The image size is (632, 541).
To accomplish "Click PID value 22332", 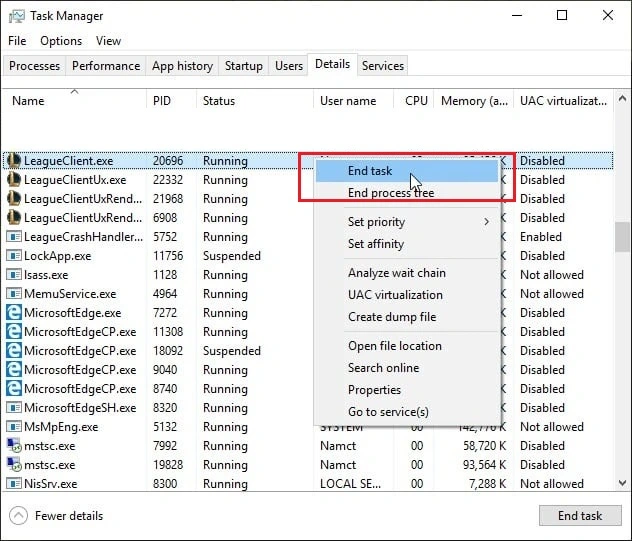I will [x=168, y=180].
